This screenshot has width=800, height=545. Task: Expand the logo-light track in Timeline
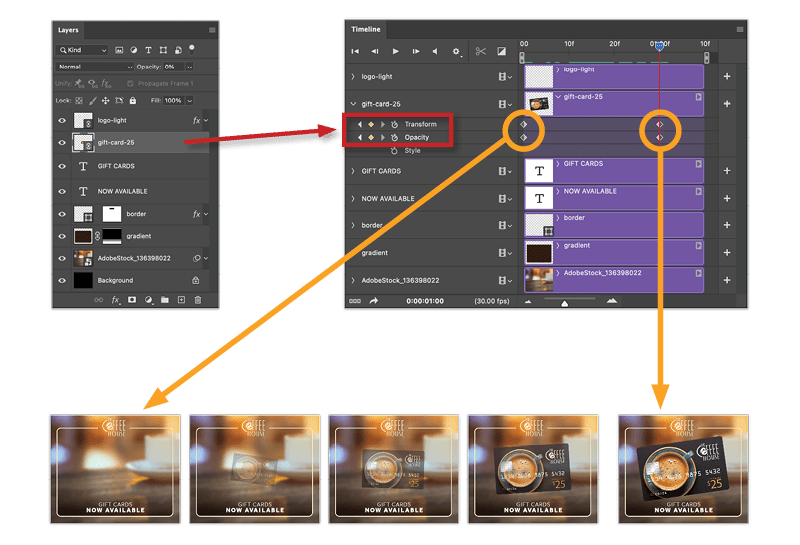(353, 77)
